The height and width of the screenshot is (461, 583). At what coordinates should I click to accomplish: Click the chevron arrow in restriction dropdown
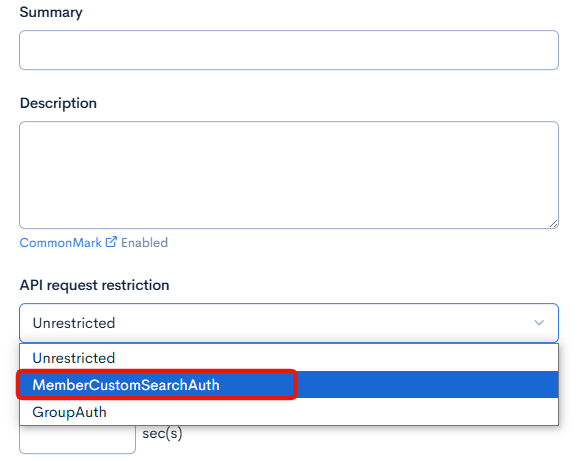pos(539,323)
